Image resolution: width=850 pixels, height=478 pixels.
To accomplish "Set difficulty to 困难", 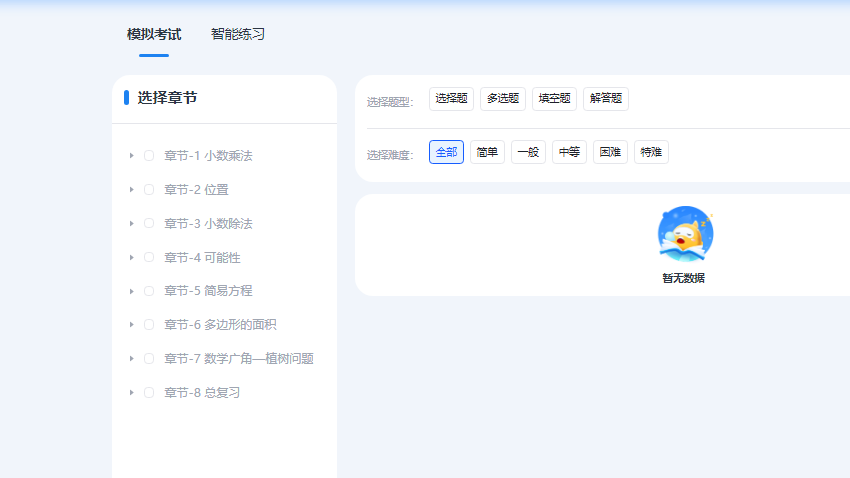I will [x=610, y=152].
